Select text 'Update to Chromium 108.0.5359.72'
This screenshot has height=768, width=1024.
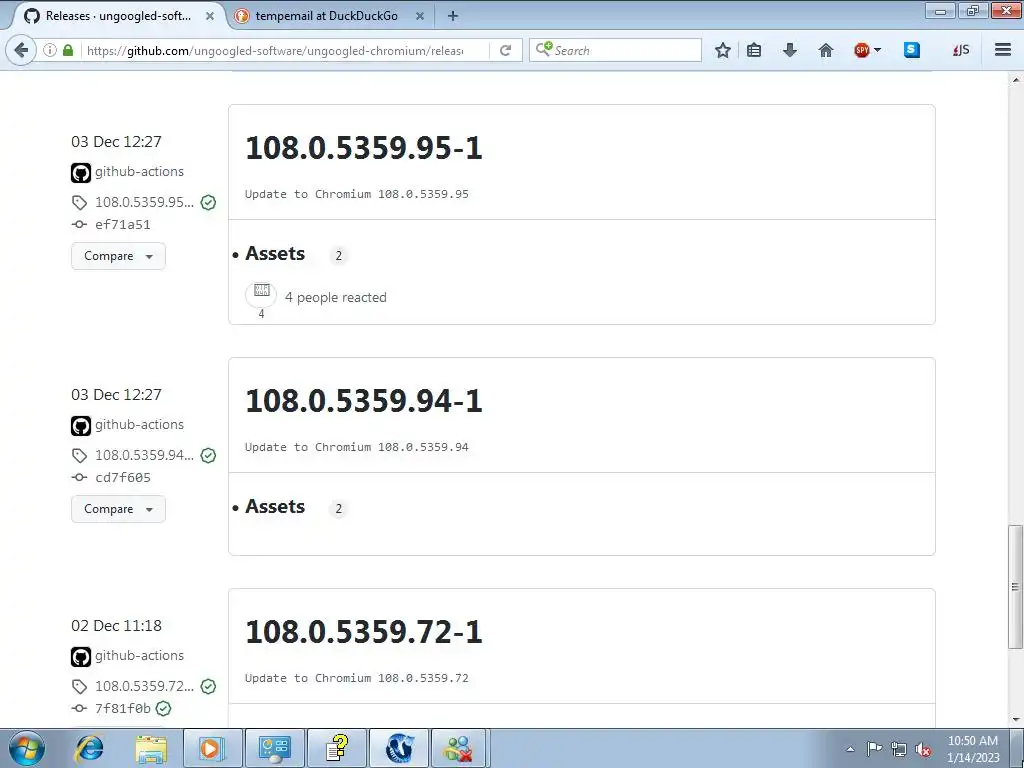pyautogui.click(x=357, y=679)
